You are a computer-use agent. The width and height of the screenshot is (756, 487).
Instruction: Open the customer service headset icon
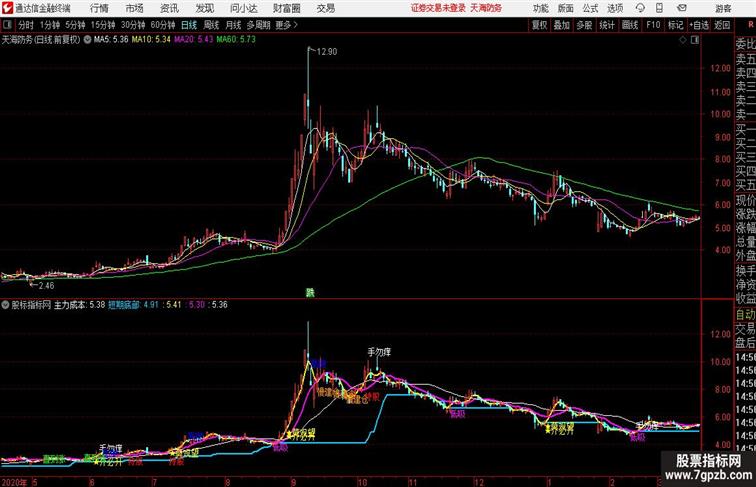tap(640, 8)
